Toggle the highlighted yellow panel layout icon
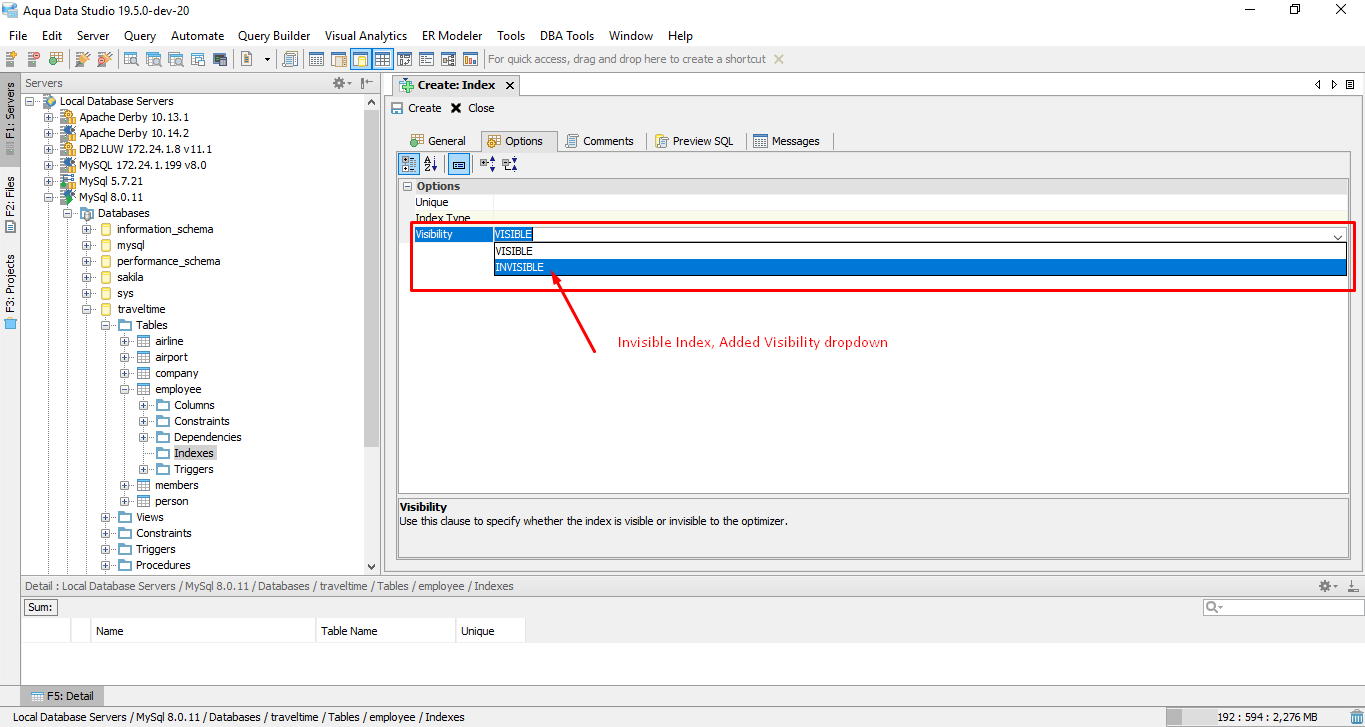The image size is (1365, 727). (361, 59)
